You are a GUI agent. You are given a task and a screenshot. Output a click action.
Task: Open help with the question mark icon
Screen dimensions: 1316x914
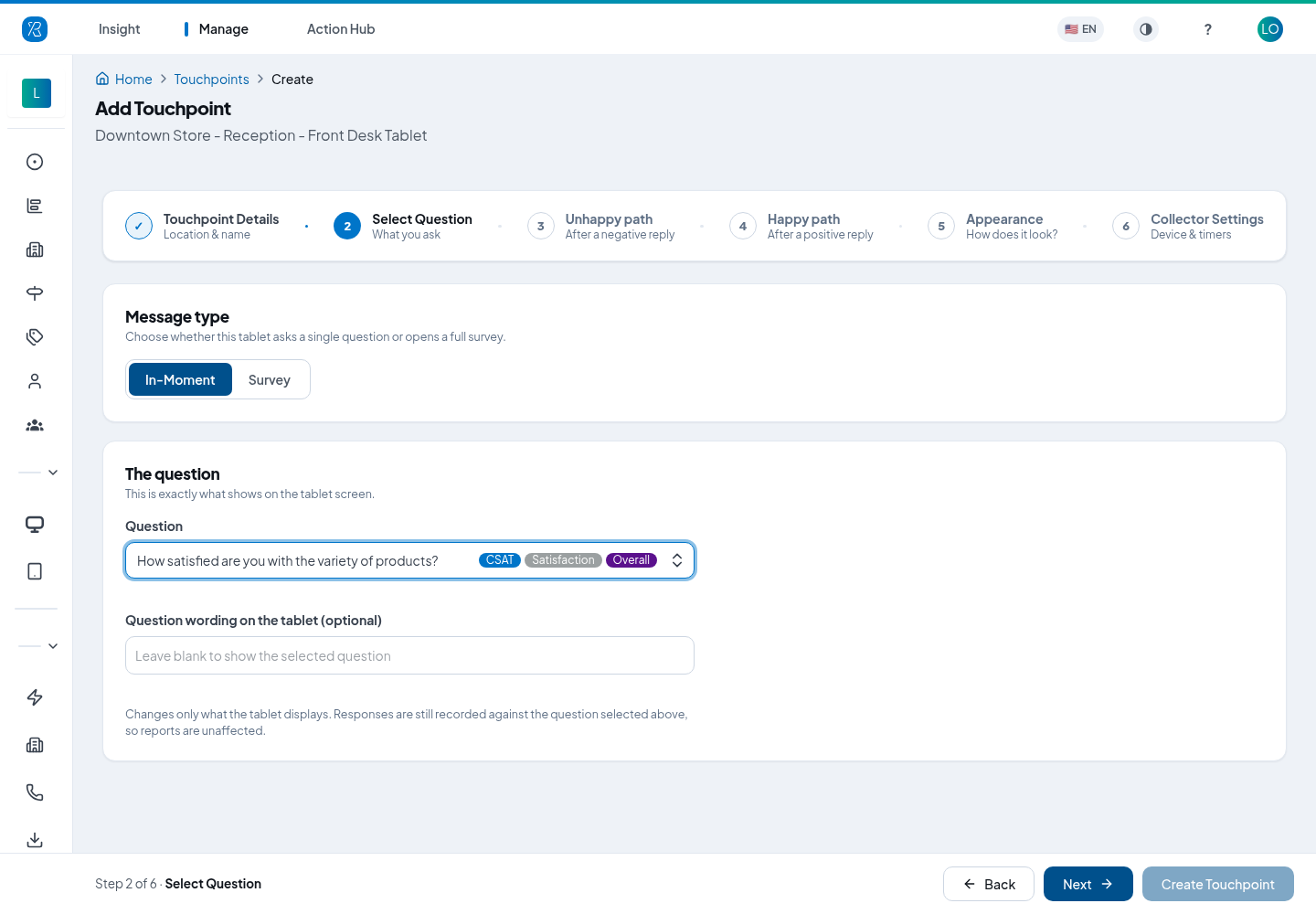(x=1208, y=29)
